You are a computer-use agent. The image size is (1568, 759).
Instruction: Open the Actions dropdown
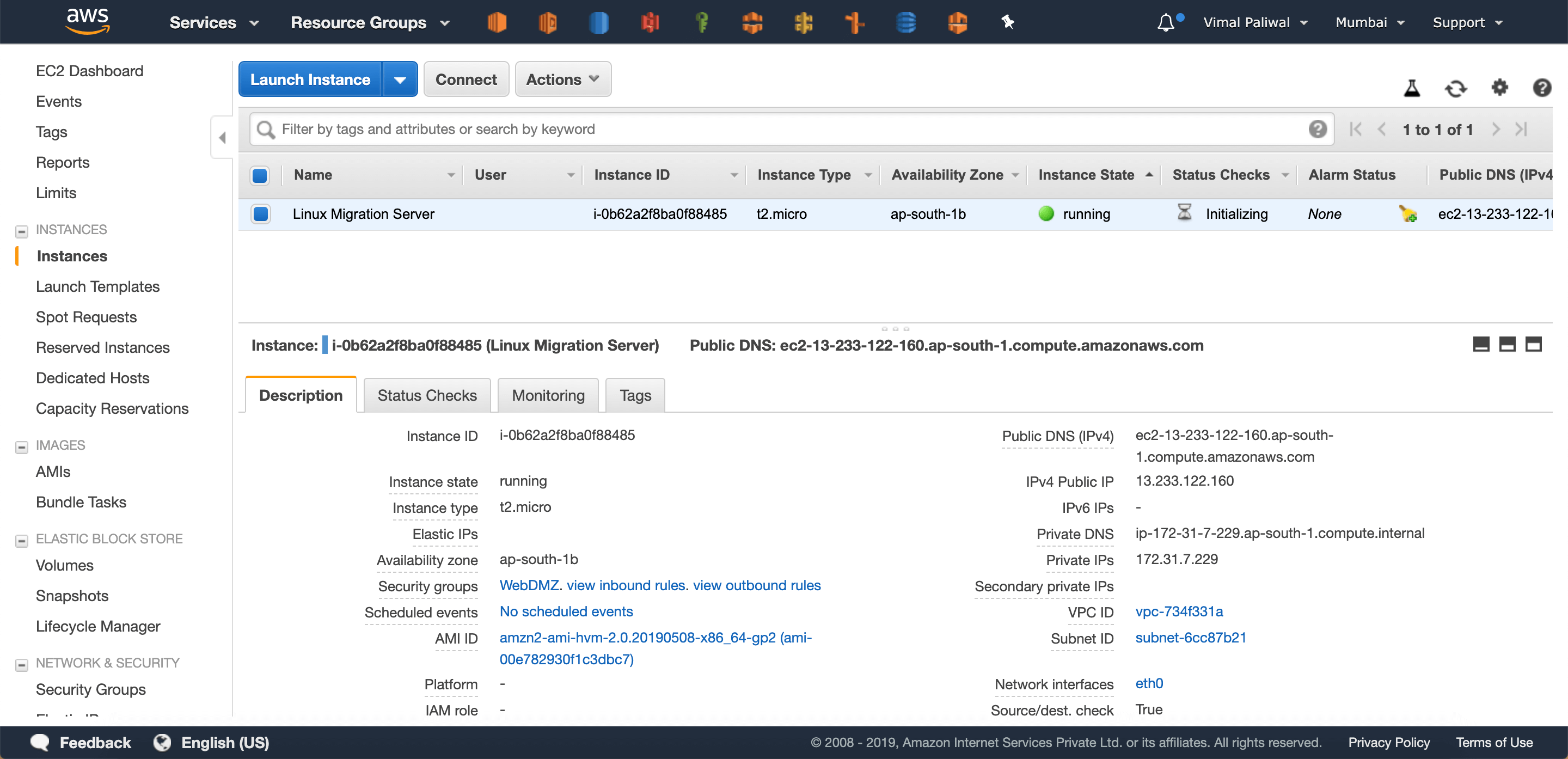click(563, 79)
